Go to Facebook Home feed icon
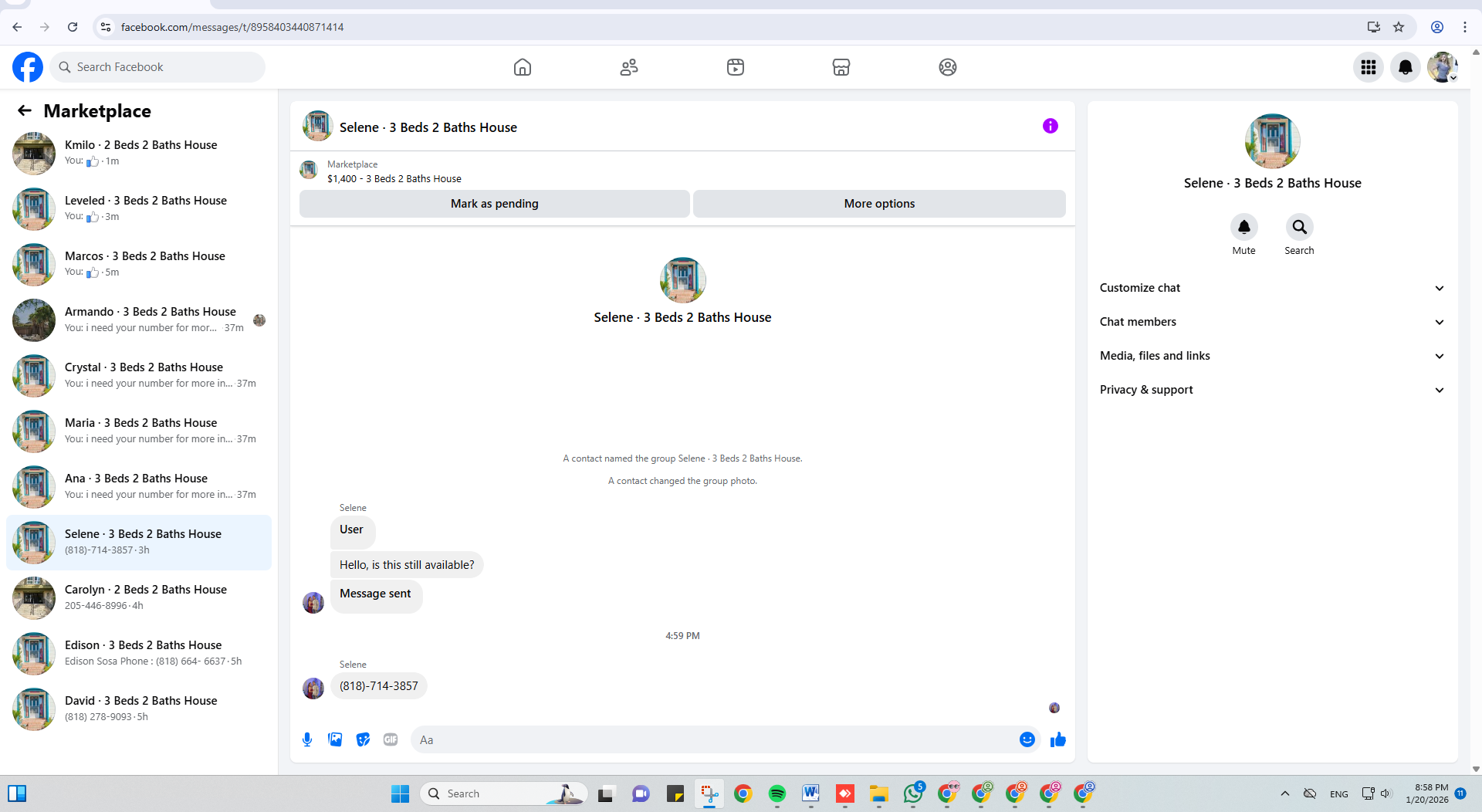 pos(523,67)
